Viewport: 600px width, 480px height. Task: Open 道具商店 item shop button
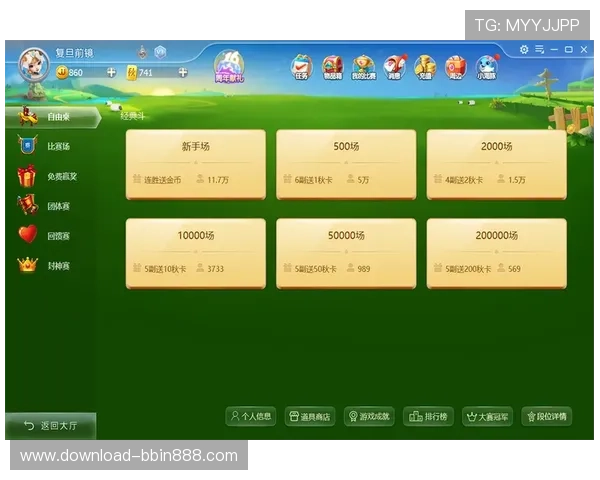pyautogui.click(x=309, y=416)
